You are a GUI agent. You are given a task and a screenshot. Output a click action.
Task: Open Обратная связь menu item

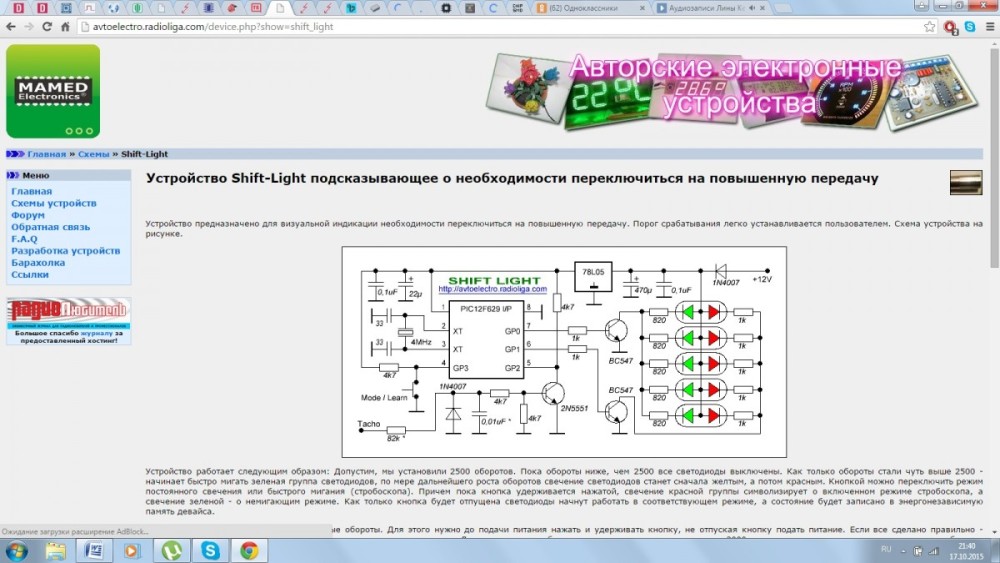(50, 227)
